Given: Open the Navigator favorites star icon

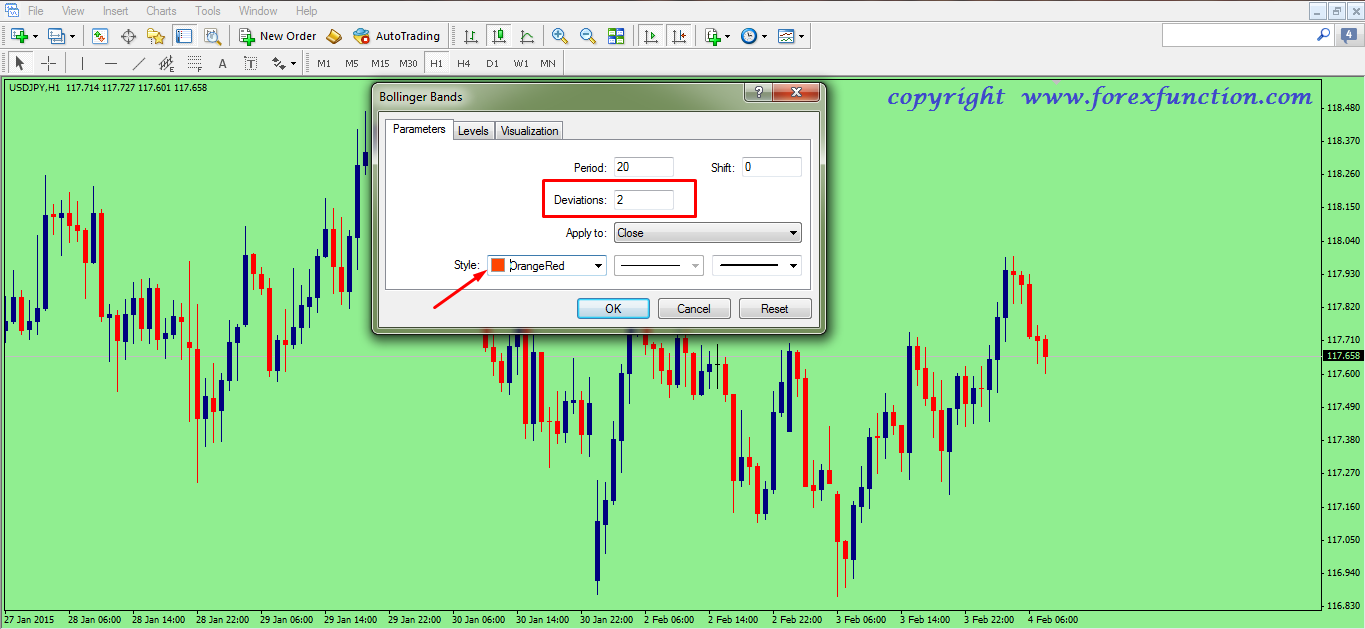Looking at the screenshot, I should coord(156,36).
